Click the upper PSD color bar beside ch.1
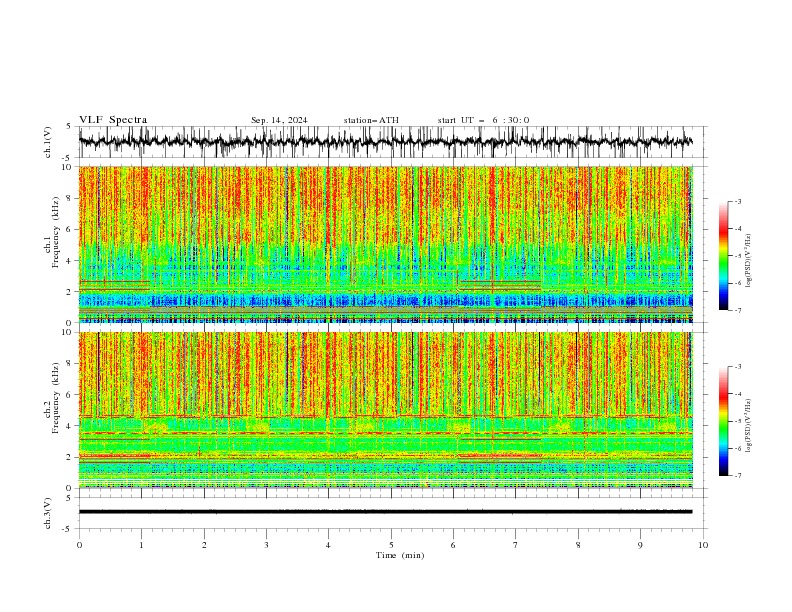 click(x=723, y=256)
